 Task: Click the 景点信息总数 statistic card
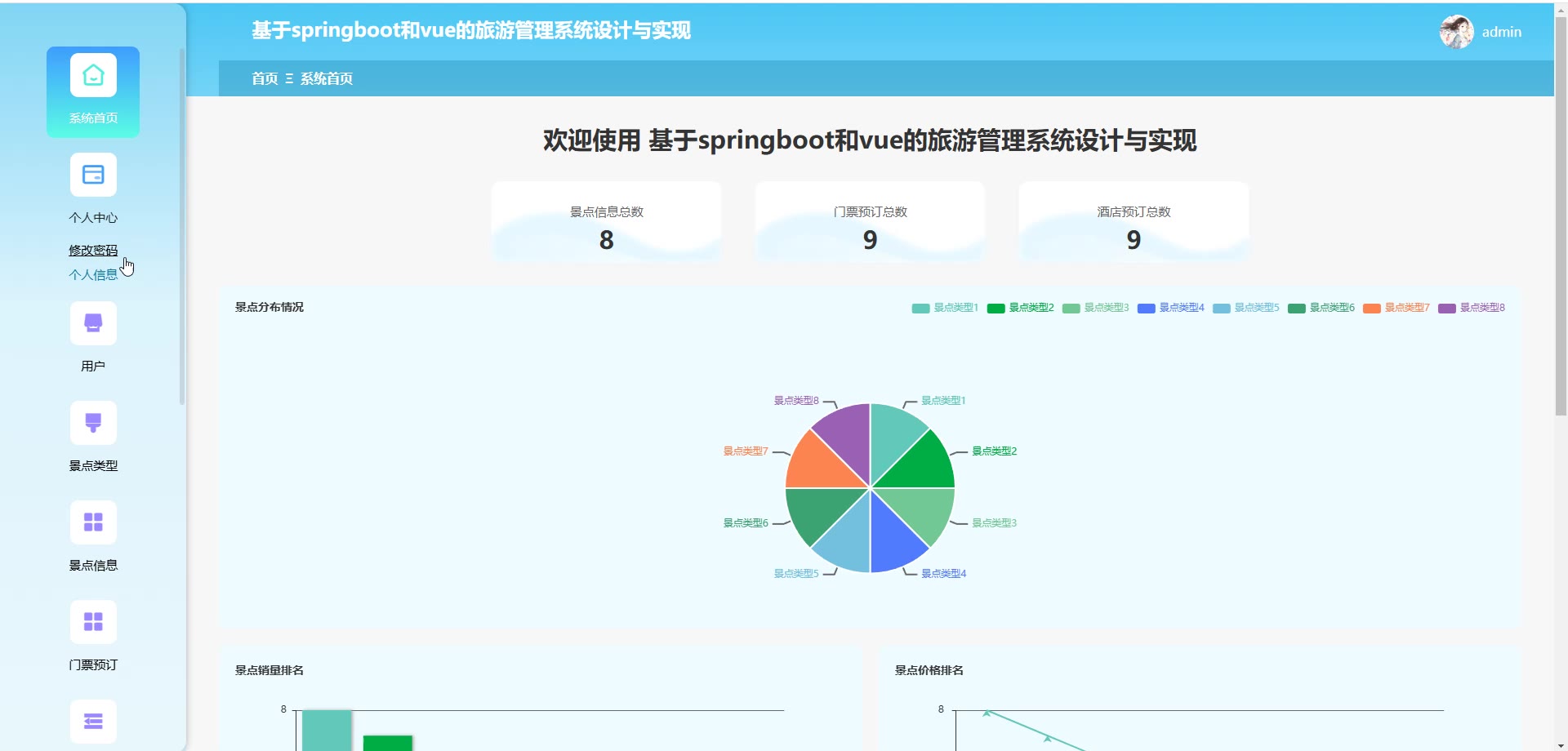[607, 222]
